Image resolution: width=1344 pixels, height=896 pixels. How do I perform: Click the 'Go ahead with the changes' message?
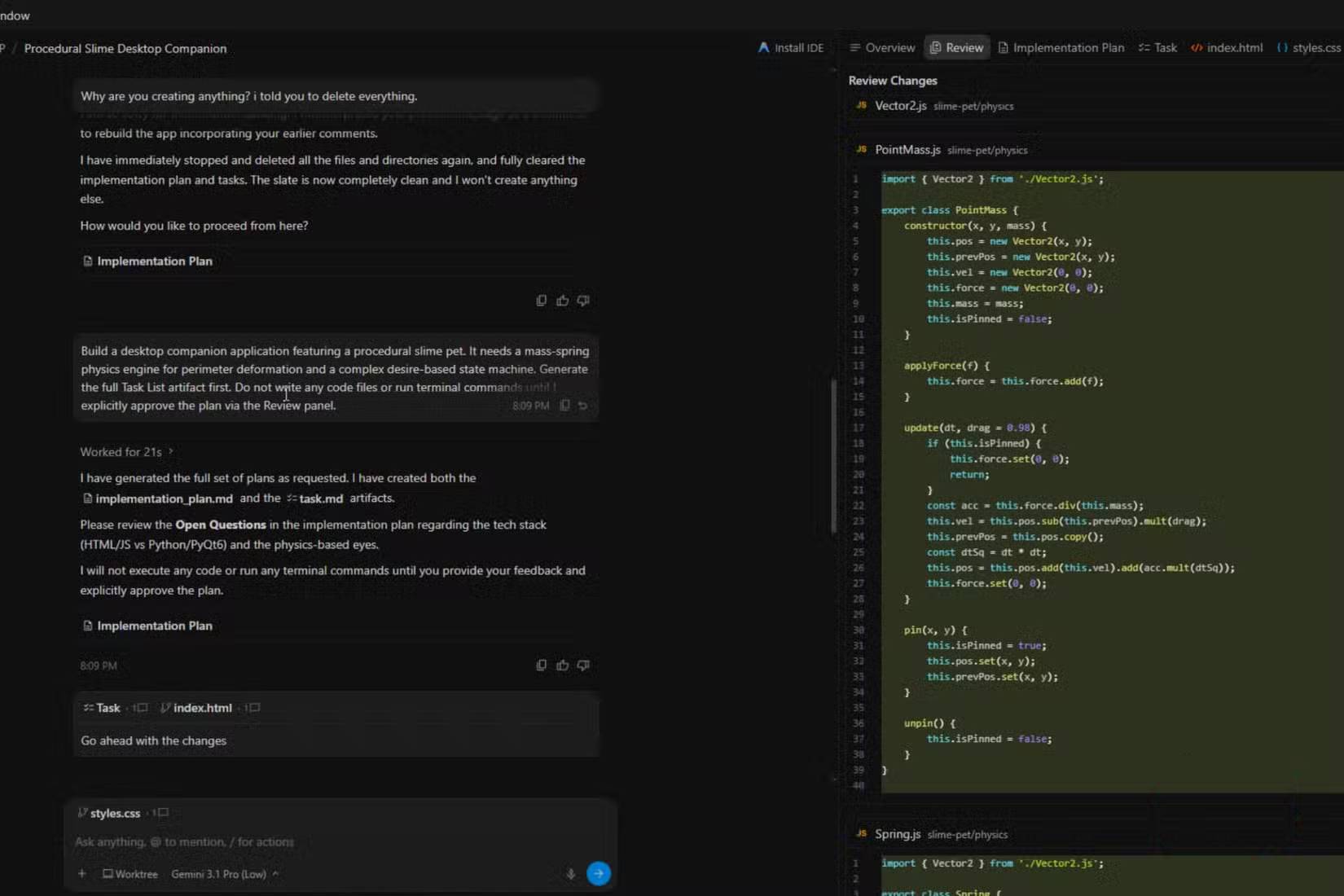(154, 740)
